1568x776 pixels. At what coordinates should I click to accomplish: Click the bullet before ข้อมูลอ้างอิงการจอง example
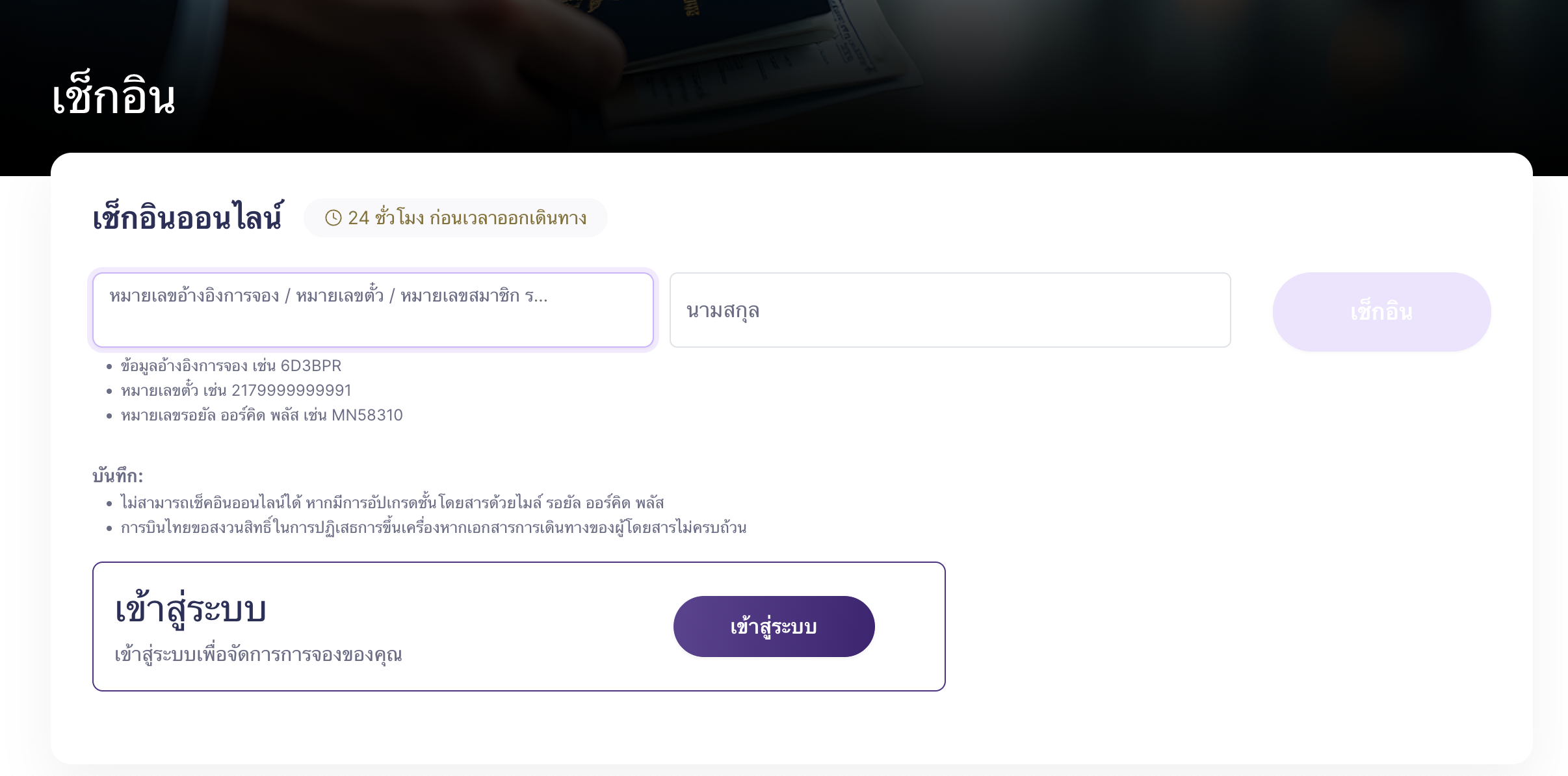(109, 367)
